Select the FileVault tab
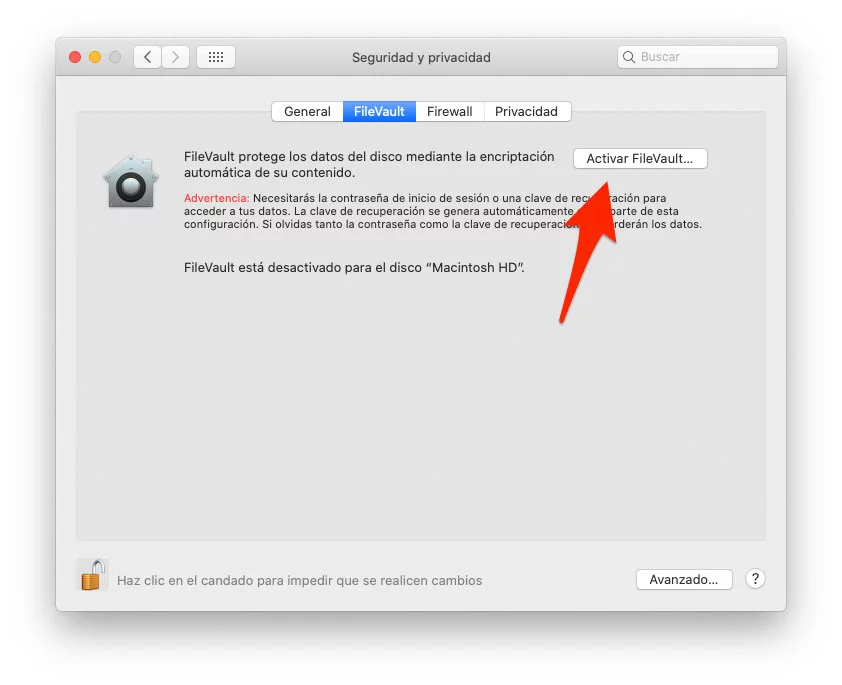The image size is (842, 685). [379, 111]
